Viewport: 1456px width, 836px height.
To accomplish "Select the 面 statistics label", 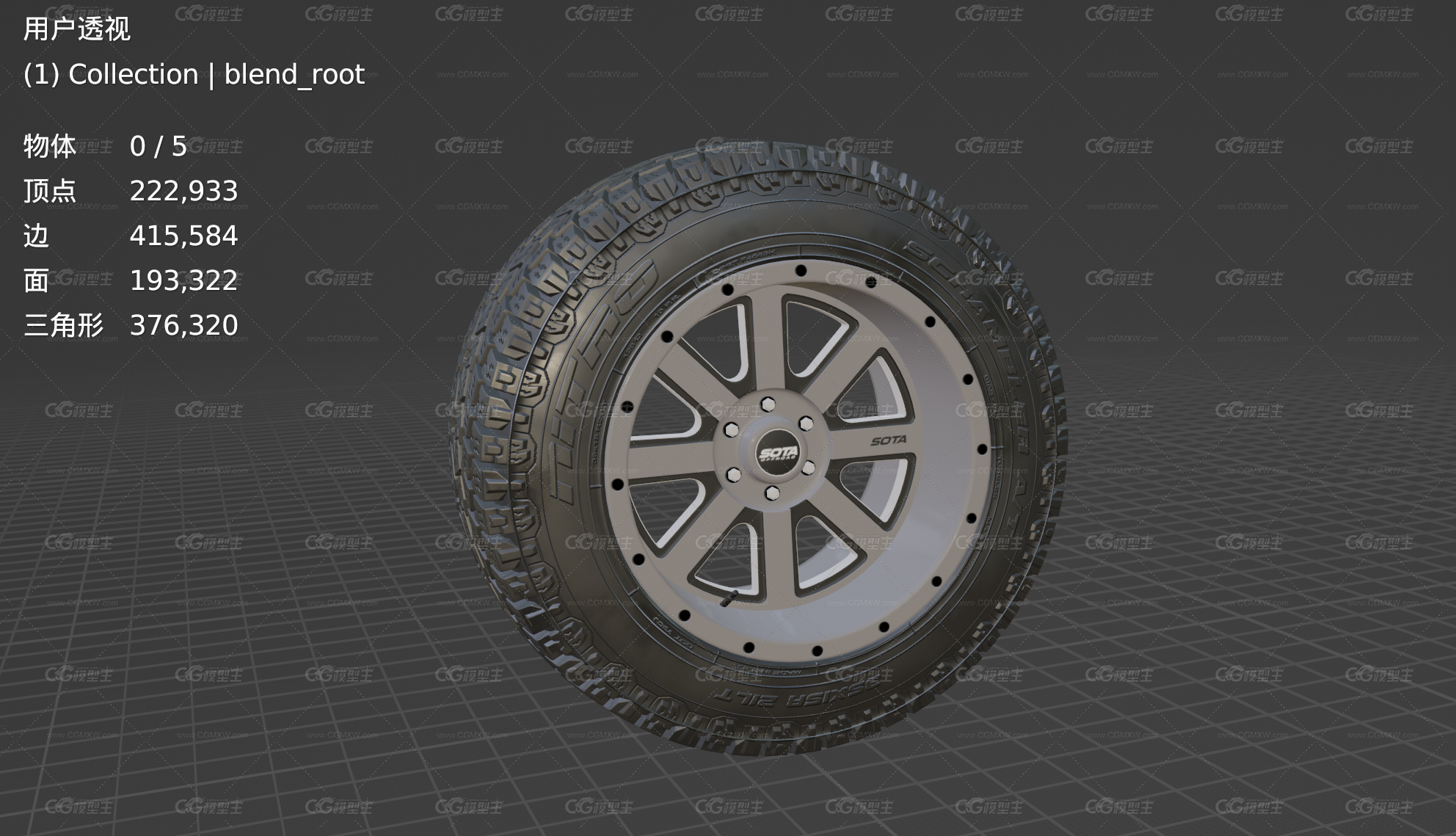I will (x=36, y=280).
